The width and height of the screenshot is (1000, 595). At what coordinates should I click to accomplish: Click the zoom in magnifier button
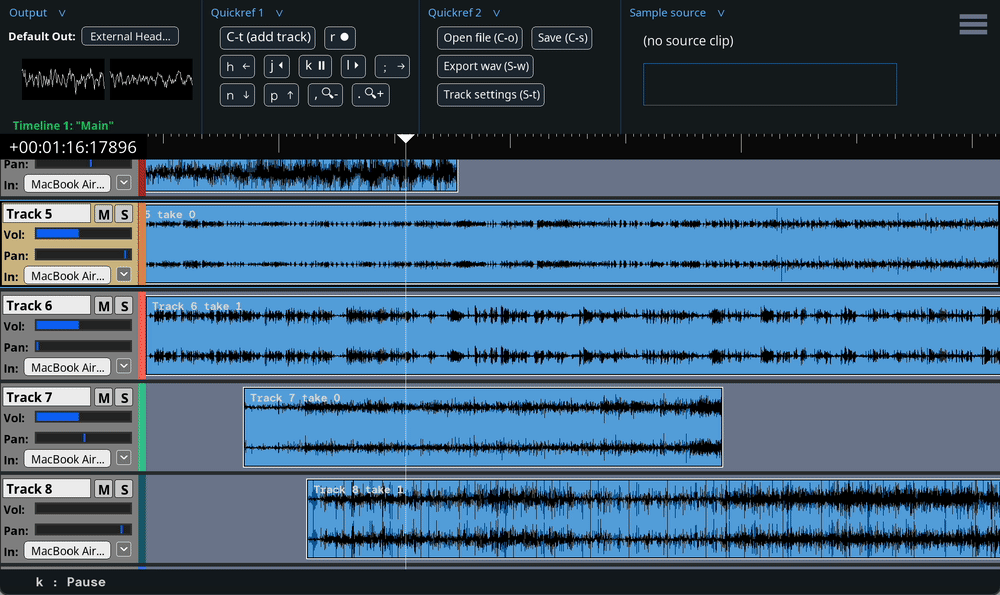click(x=370, y=94)
